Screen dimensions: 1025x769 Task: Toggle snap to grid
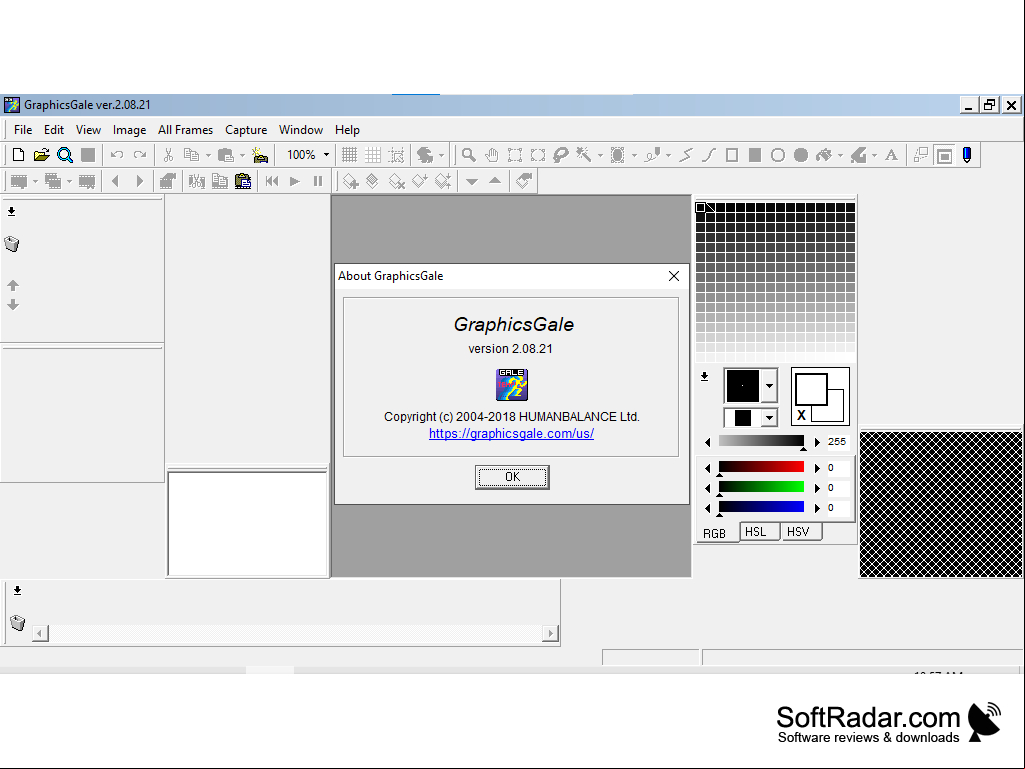pos(396,155)
